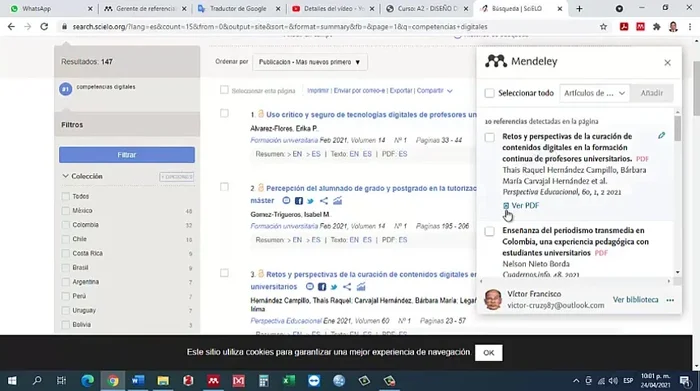
Task: Collapse the Colección filter section
Action: coord(65,176)
